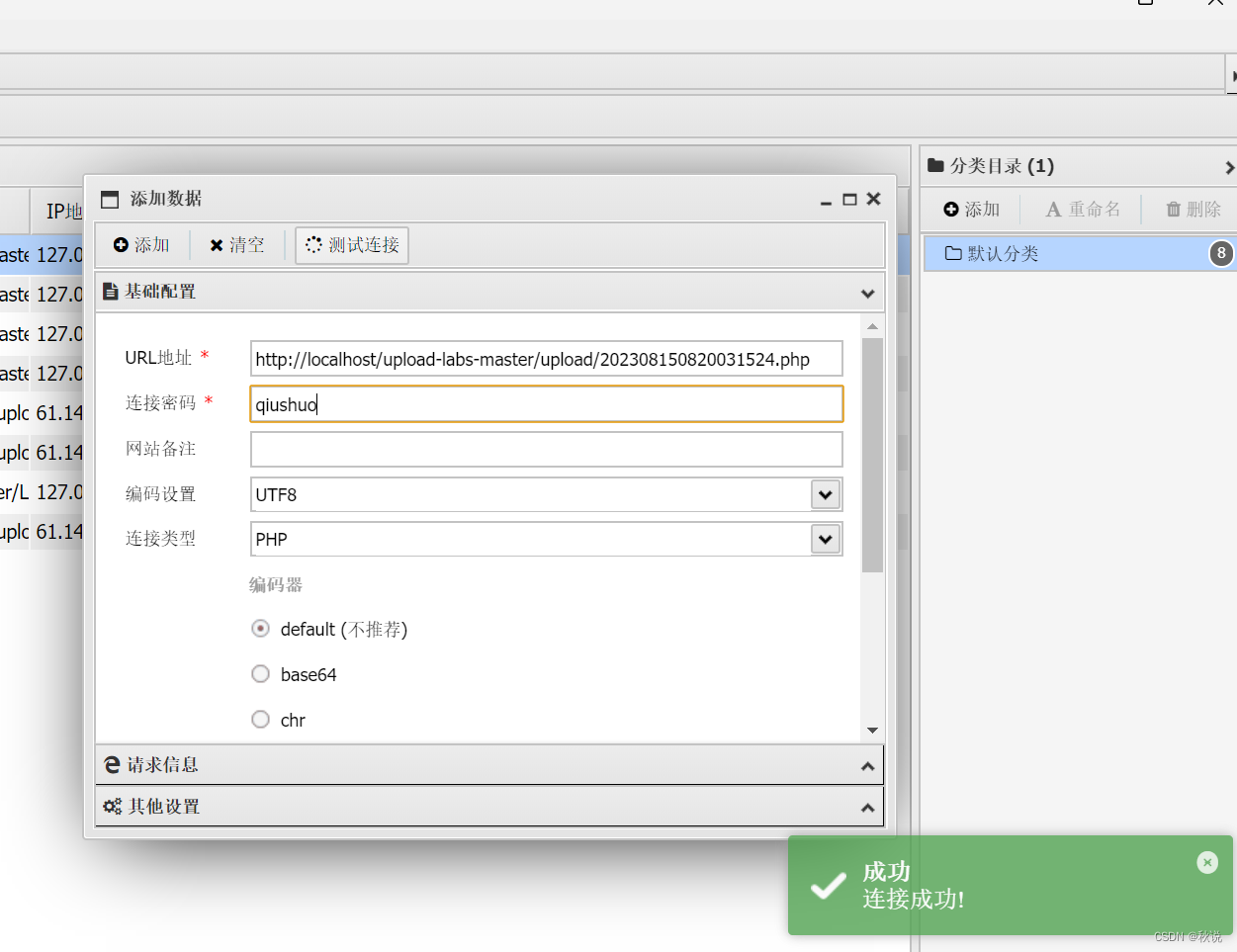
Task: Collapse the 基础配置 section chevron
Action: coord(867,294)
